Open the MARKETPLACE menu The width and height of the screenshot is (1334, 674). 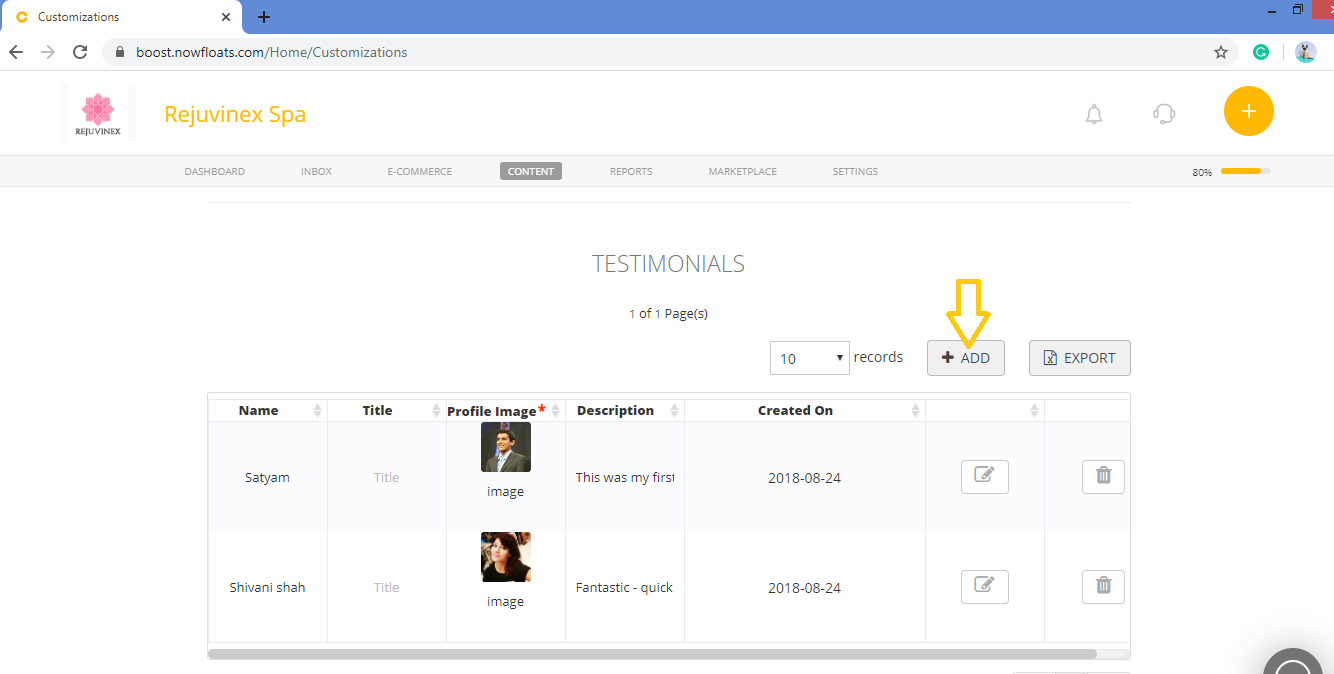(x=743, y=171)
